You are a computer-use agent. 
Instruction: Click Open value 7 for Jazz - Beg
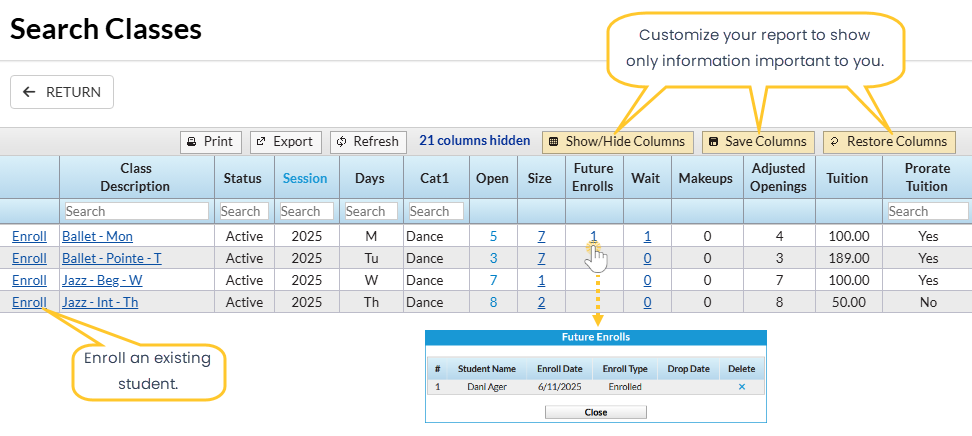pyautogui.click(x=493, y=280)
